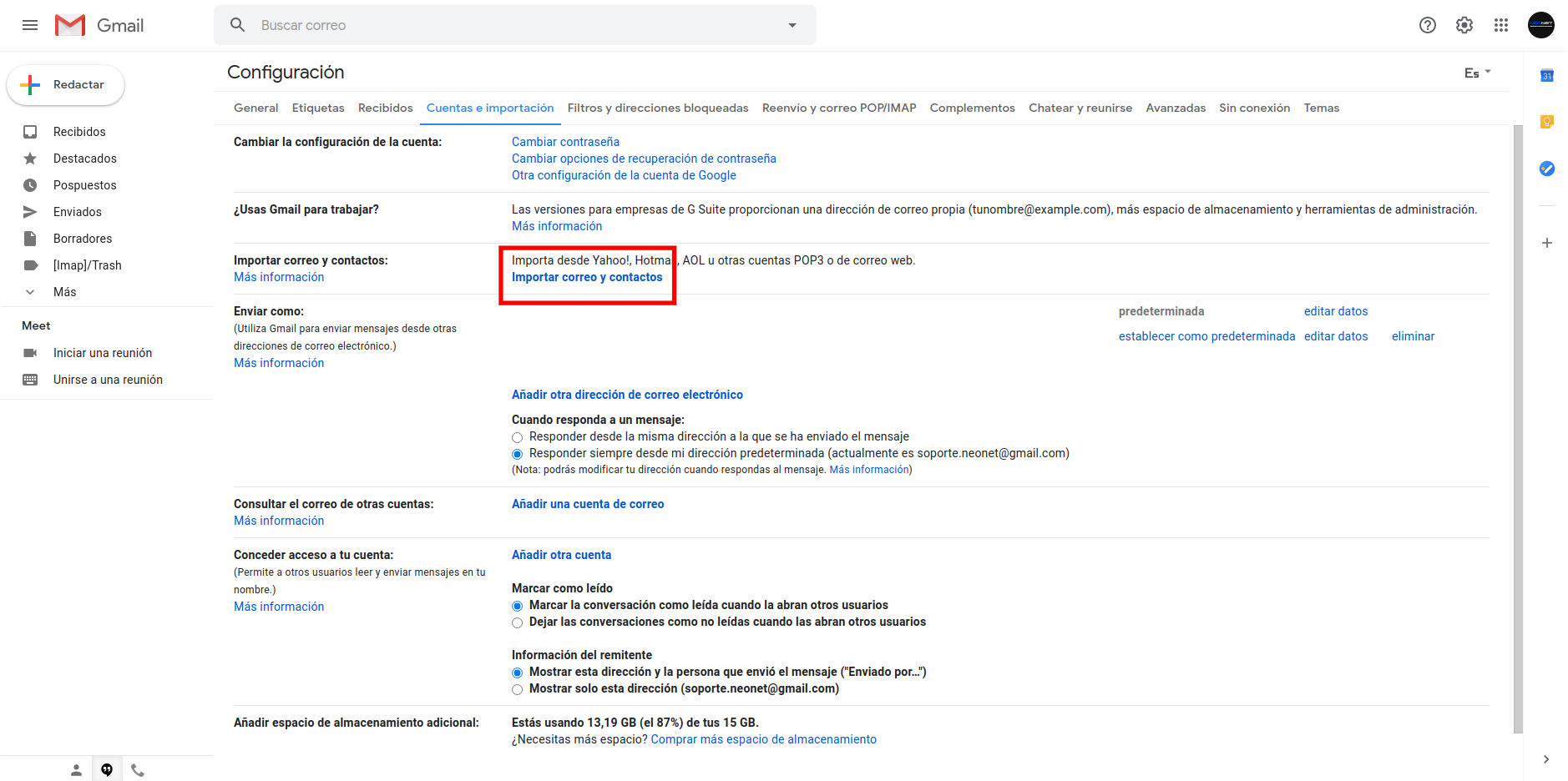Choose show only this address option
Screen dimensions: 1568x781
518,689
